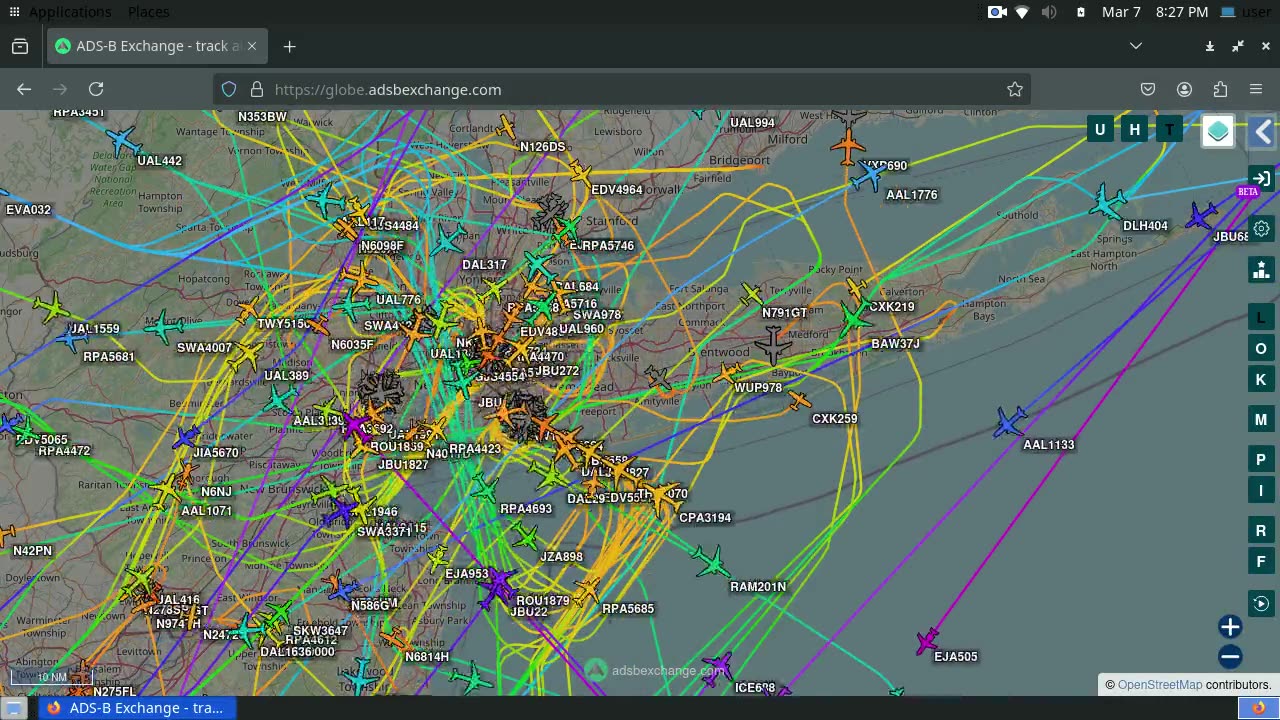This screenshot has height=720, width=1280.
Task: Toggle the K button on sidebar
Action: tap(1261, 379)
